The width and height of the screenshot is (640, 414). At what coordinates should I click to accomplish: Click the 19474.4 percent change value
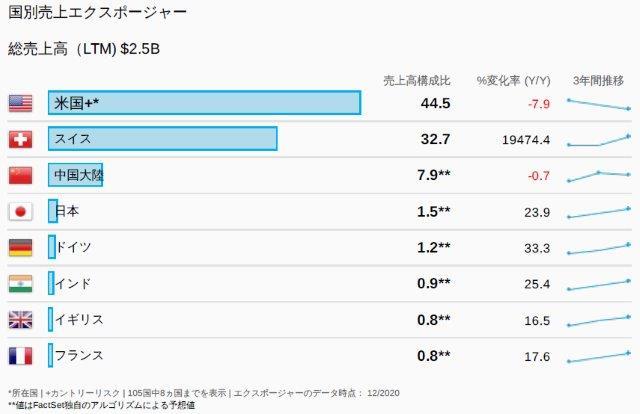[x=526, y=139]
